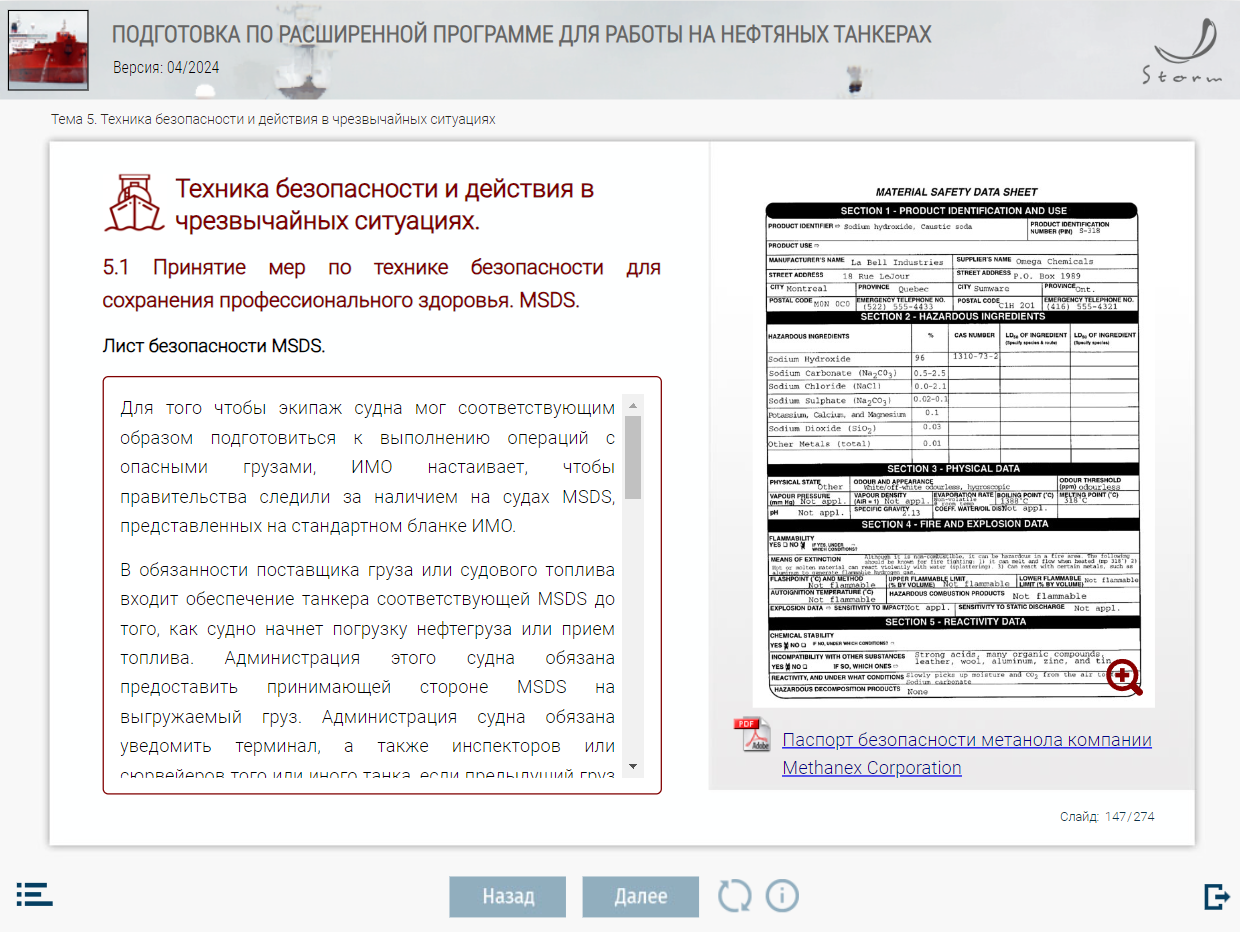Click Section 3 Physical Data header
This screenshot has height=932, width=1240.
(x=953, y=468)
